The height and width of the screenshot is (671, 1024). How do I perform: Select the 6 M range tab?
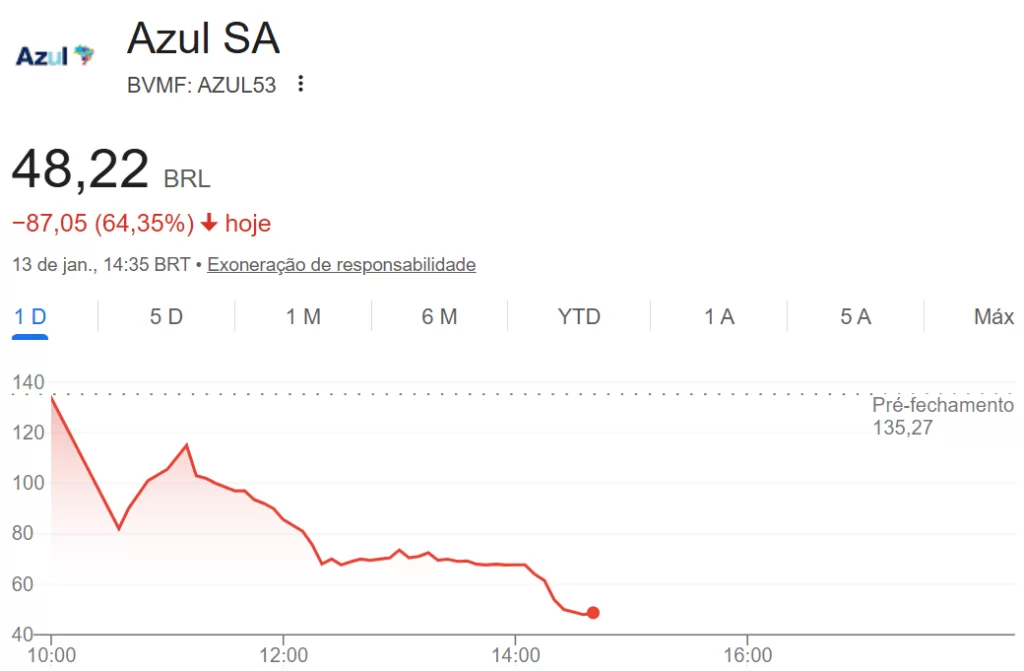click(439, 317)
